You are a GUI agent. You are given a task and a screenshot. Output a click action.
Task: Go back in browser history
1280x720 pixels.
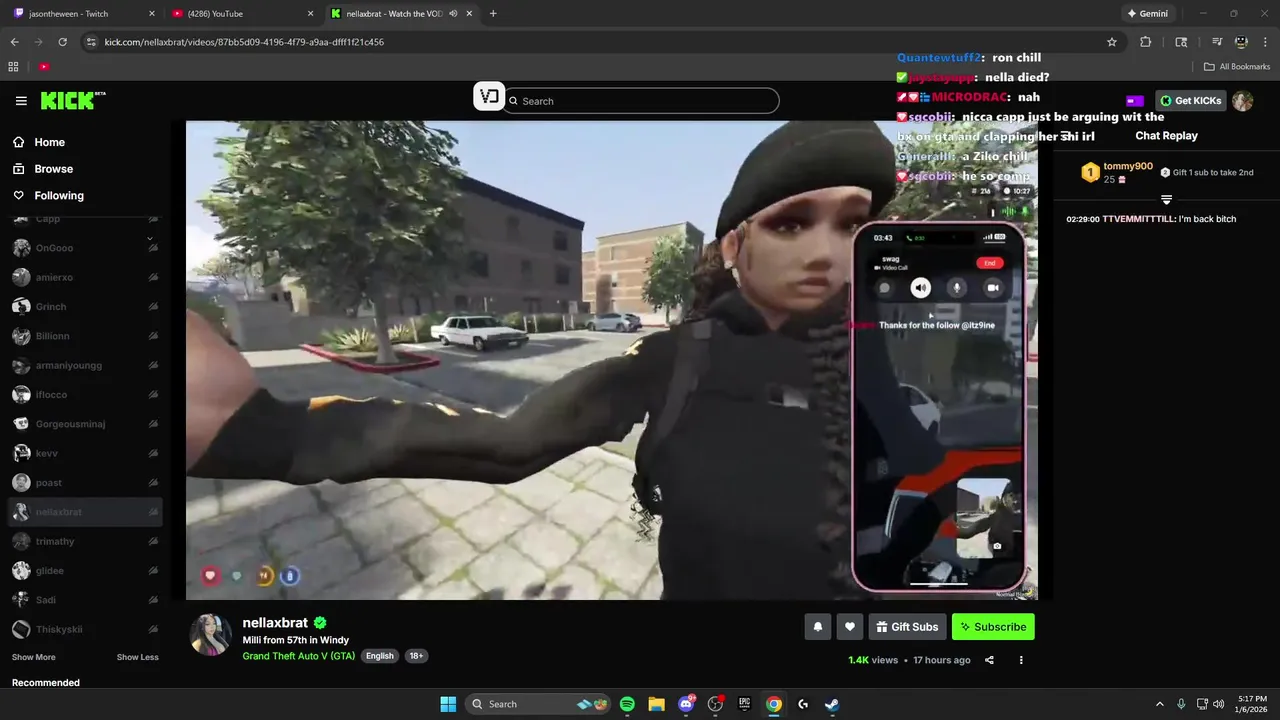14,42
